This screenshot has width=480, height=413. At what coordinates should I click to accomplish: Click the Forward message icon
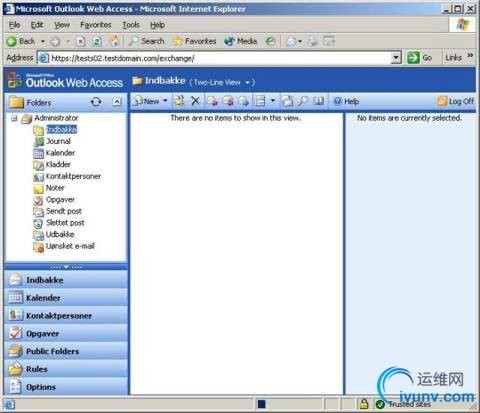coord(244,101)
